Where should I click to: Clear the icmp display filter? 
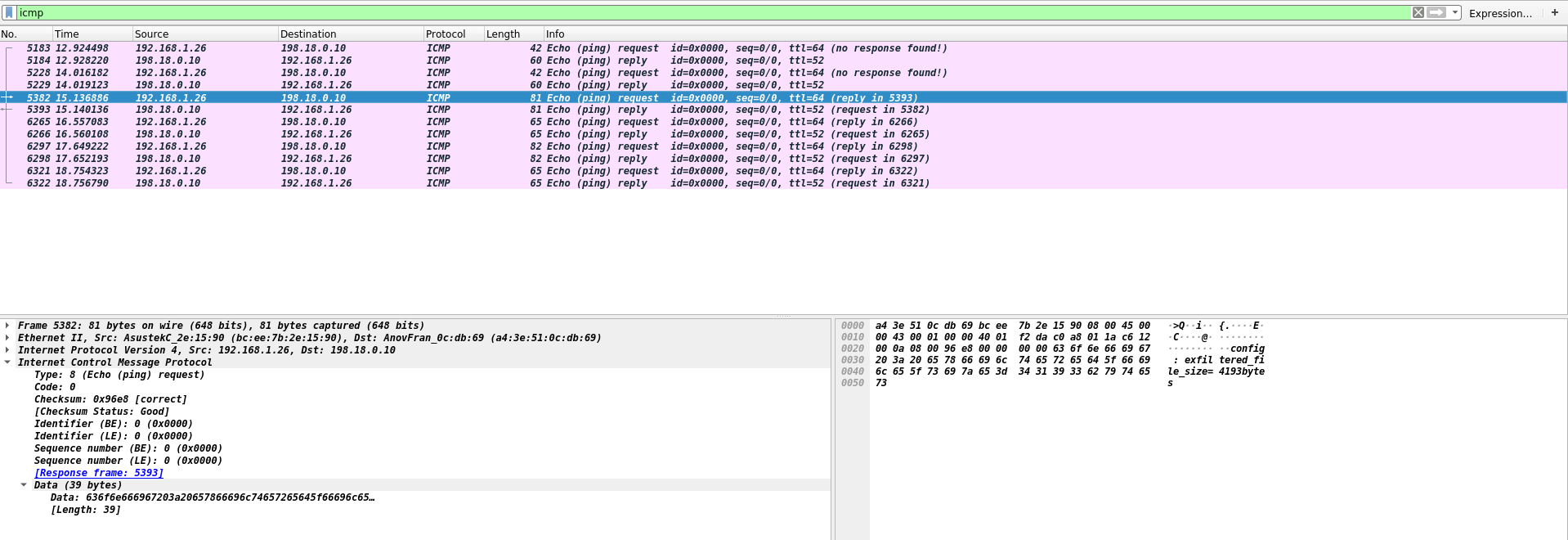1418,12
